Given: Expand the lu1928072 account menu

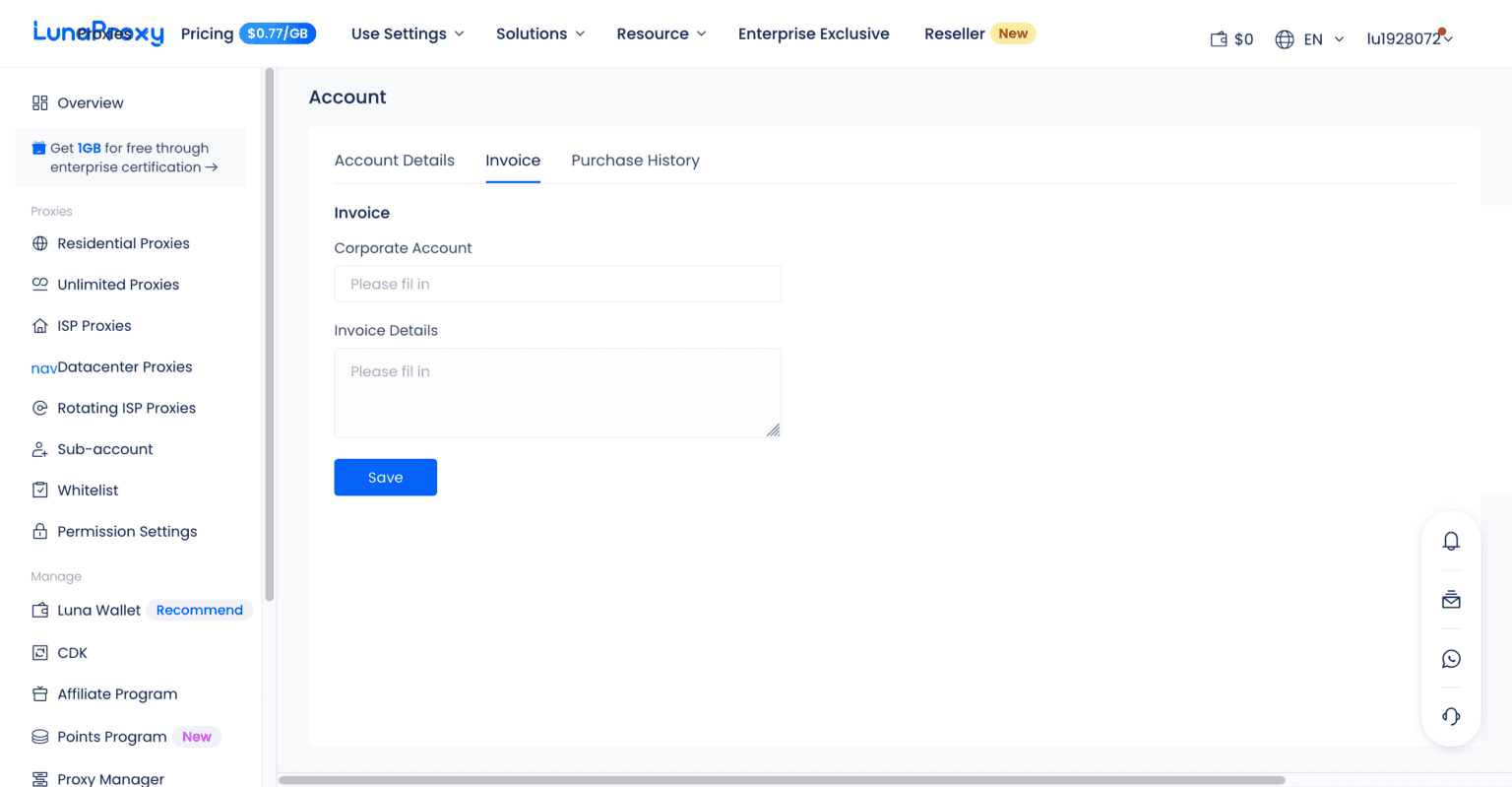Looking at the screenshot, I should pos(1410,38).
